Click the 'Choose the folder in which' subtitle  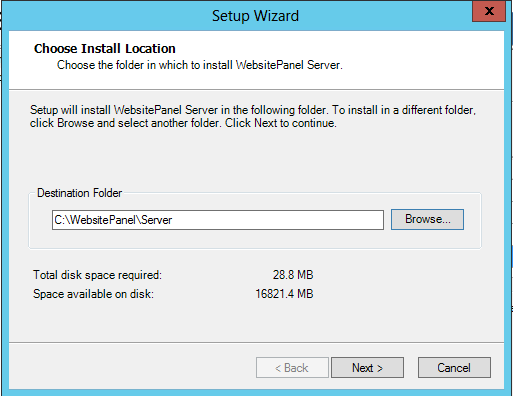pos(200,65)
